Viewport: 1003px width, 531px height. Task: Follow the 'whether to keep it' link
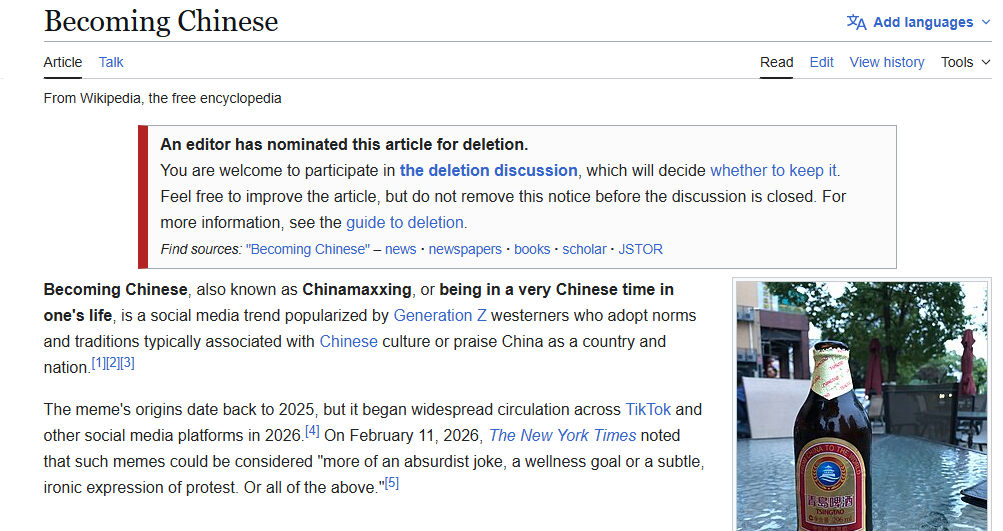click(773, 170)
